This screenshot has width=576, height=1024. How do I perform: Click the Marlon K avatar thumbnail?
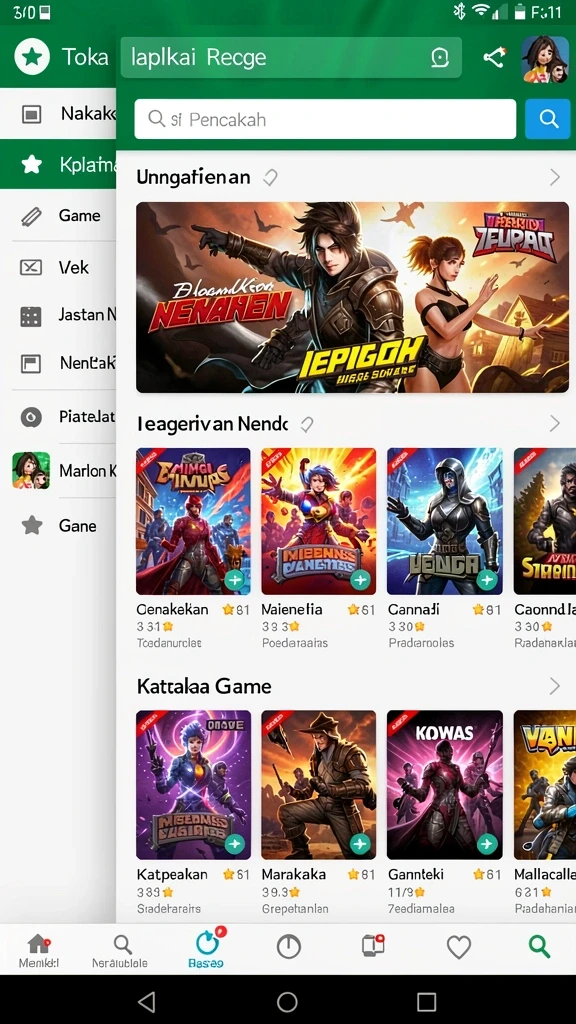coord(31,470)
